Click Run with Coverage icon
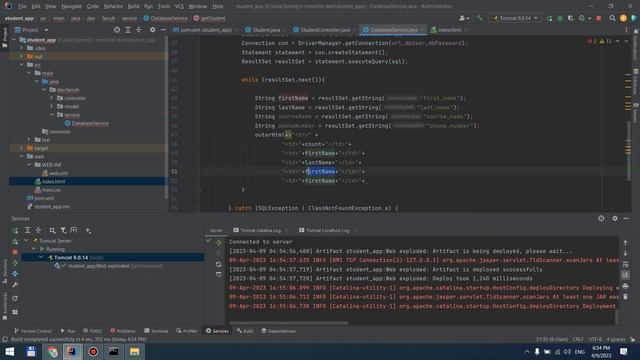Viewport: 640px width, 360px height. point(571,18)
